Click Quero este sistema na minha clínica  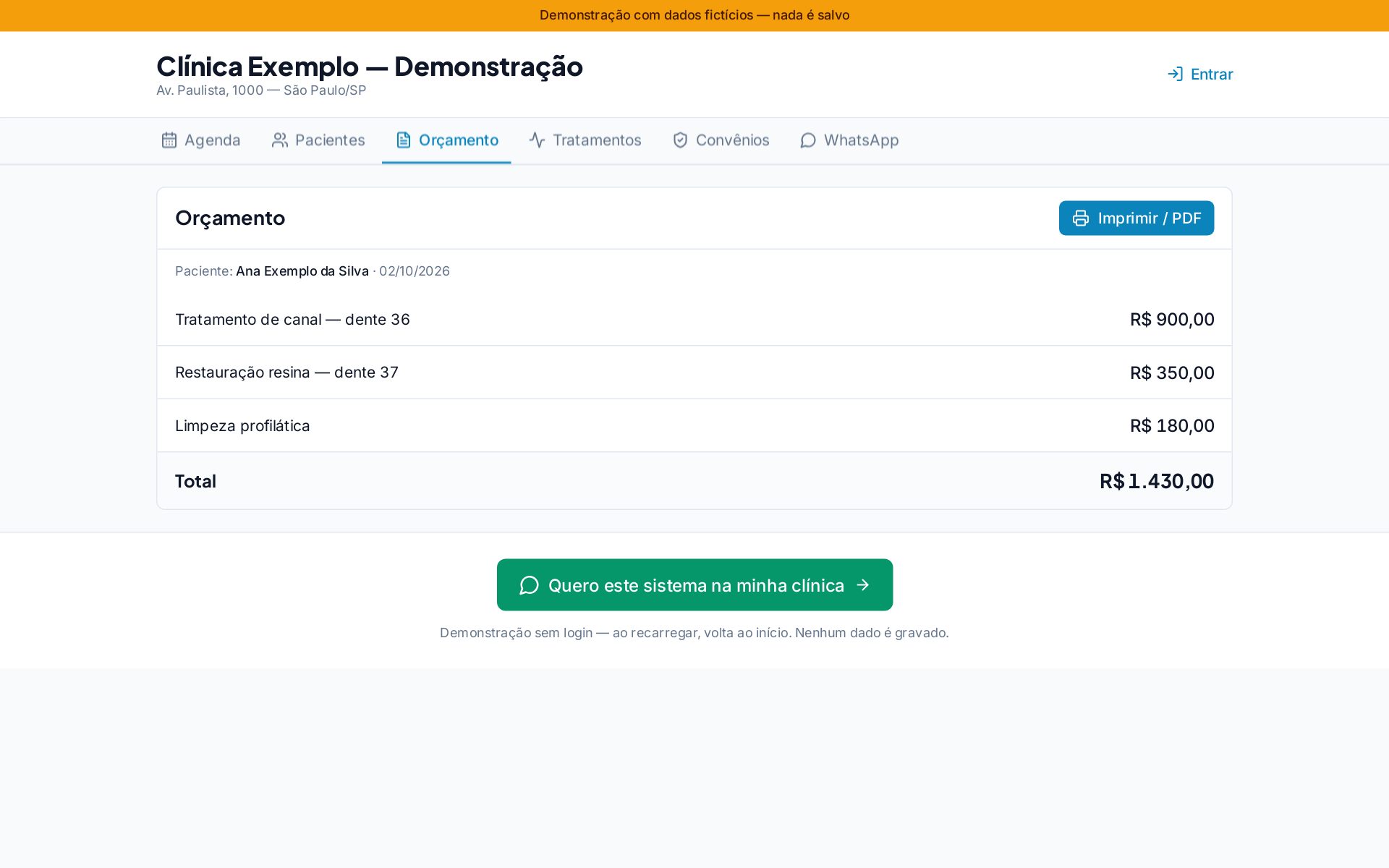[x=694, y=584]
